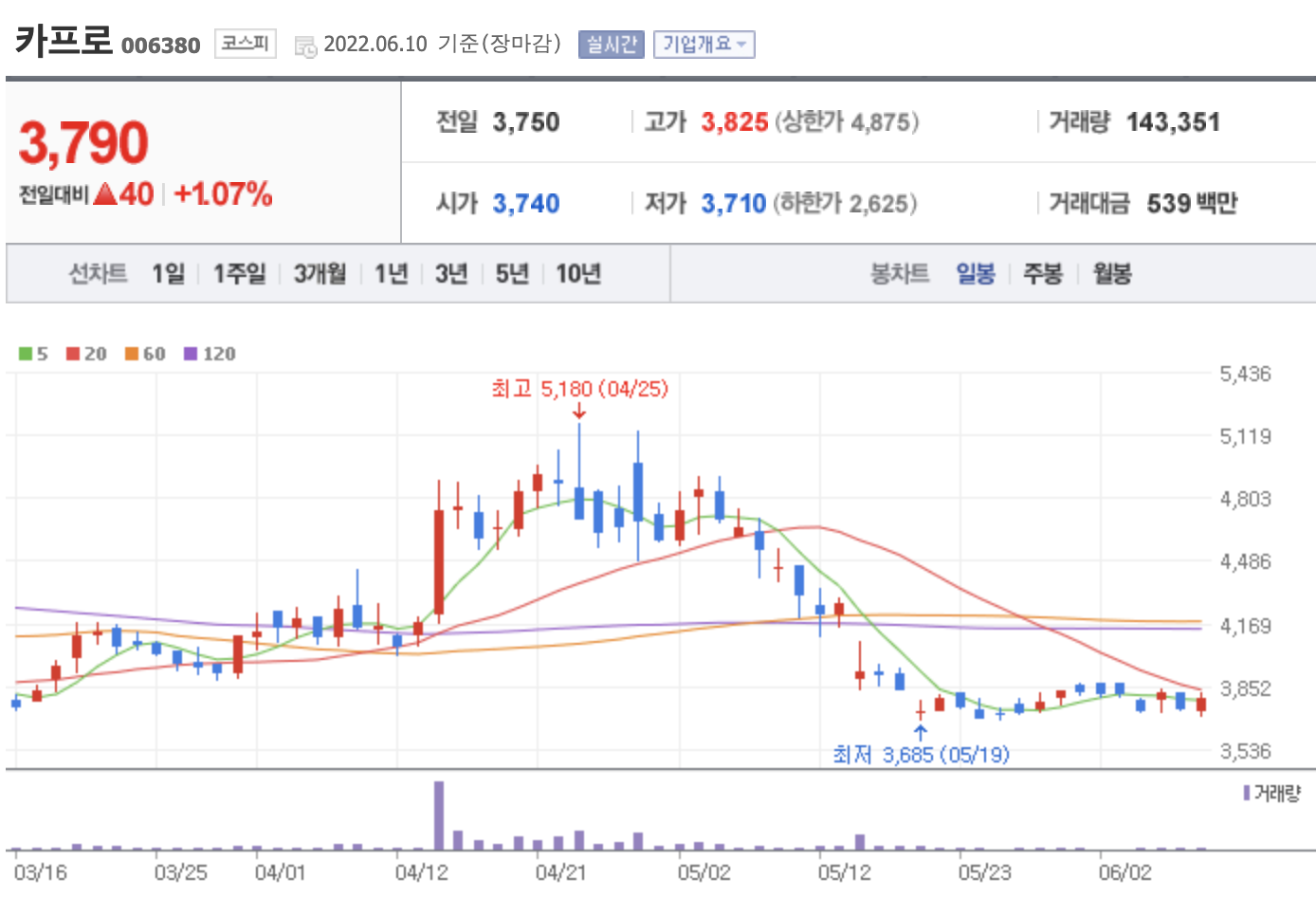Click the 코스피 market badge
Image resolution: width=1316 pixels, height=916 pixels.
coord(245,44)
